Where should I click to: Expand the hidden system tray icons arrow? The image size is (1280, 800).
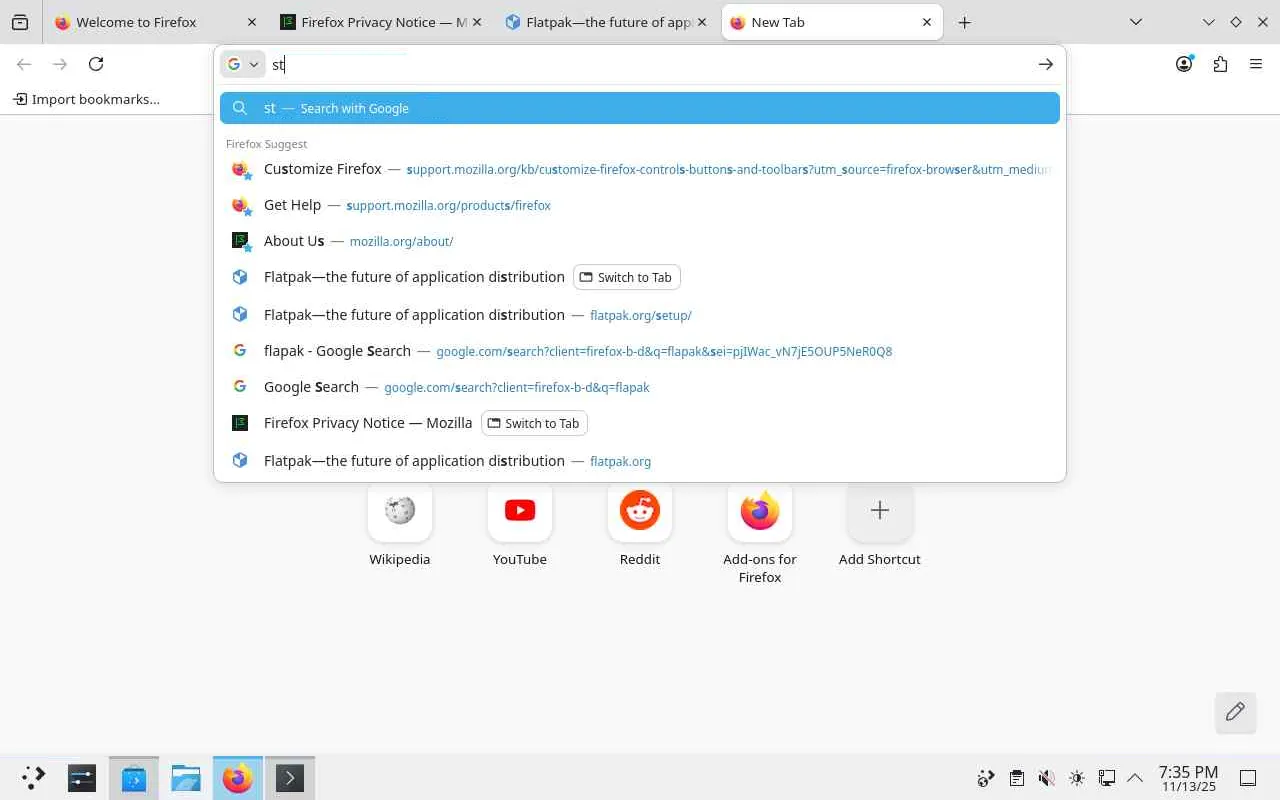click(1135, 778)
